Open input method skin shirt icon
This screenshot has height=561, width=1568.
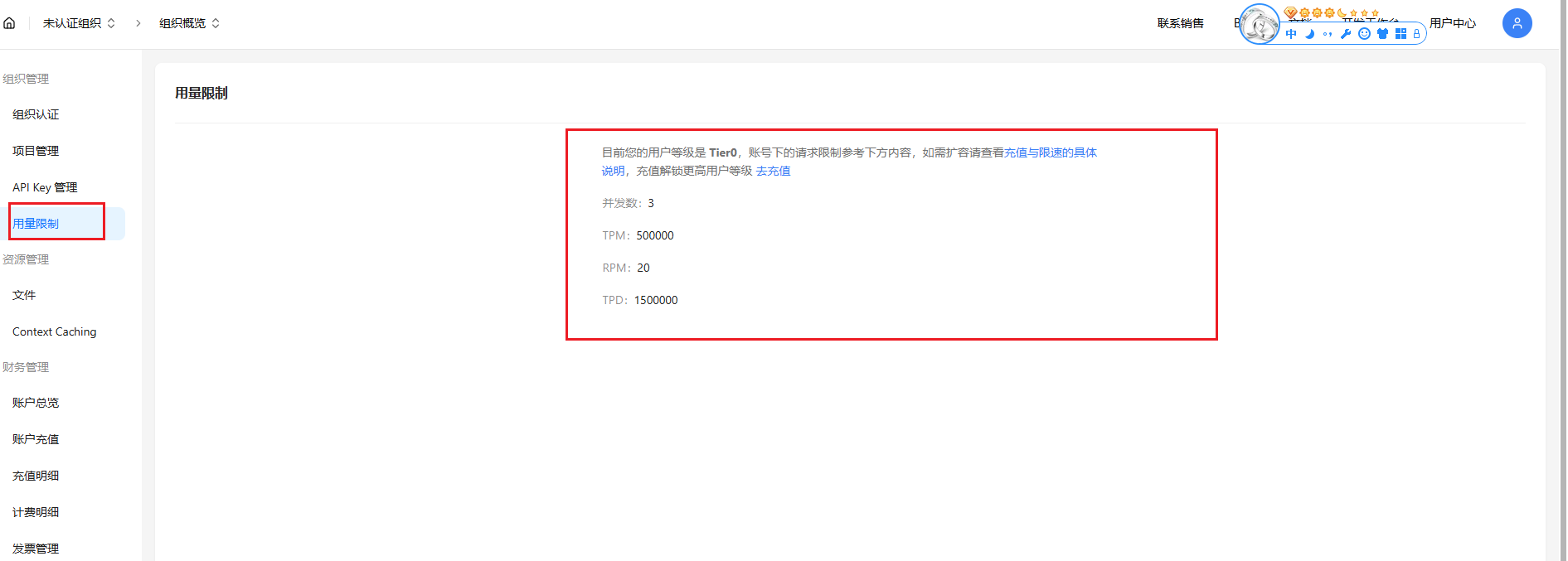[1382, 34]
